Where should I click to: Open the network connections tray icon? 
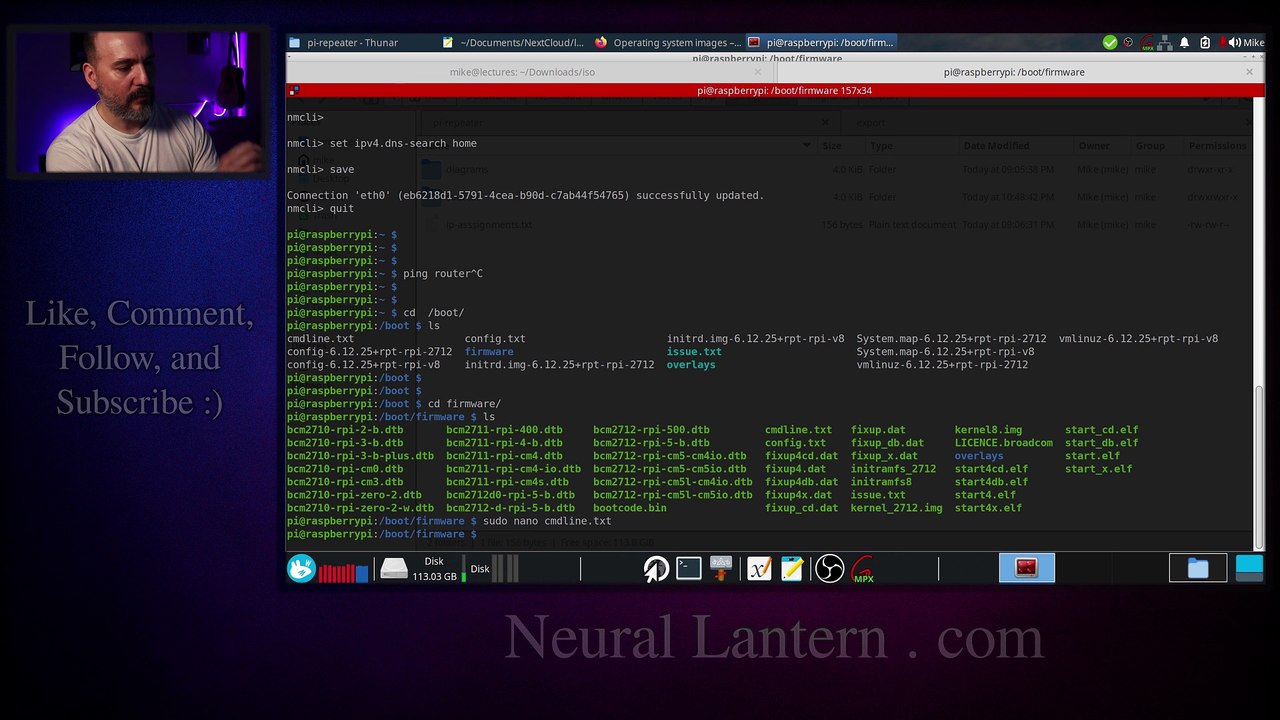click(x=1165, y=43)
